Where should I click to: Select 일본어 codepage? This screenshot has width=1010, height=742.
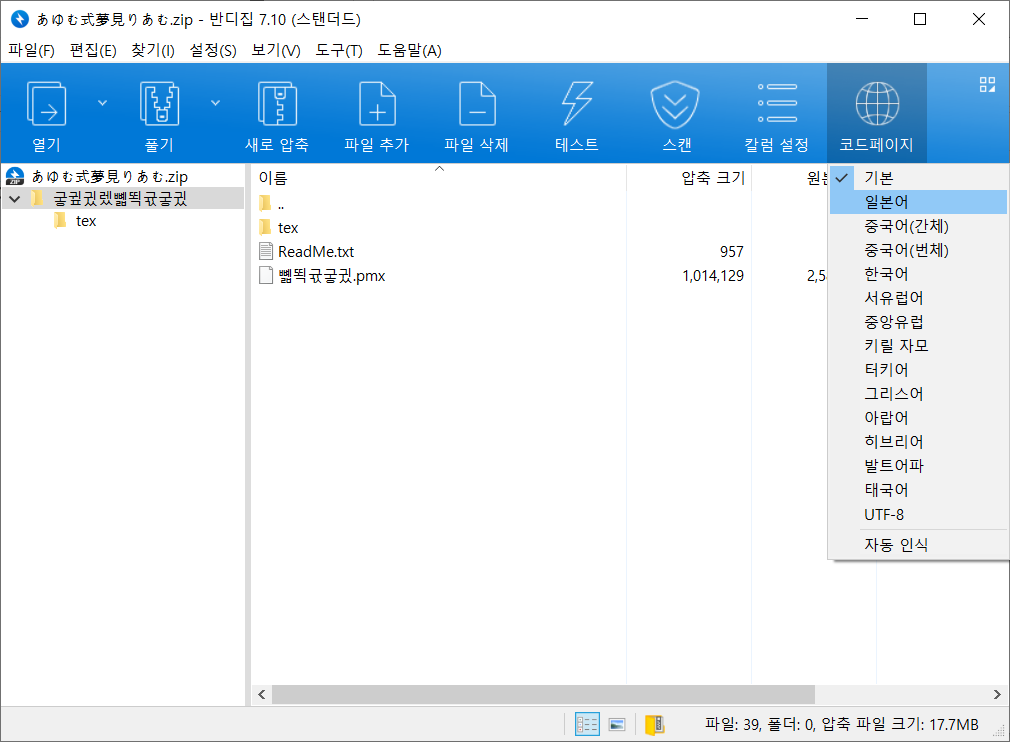tap(918, 202)
